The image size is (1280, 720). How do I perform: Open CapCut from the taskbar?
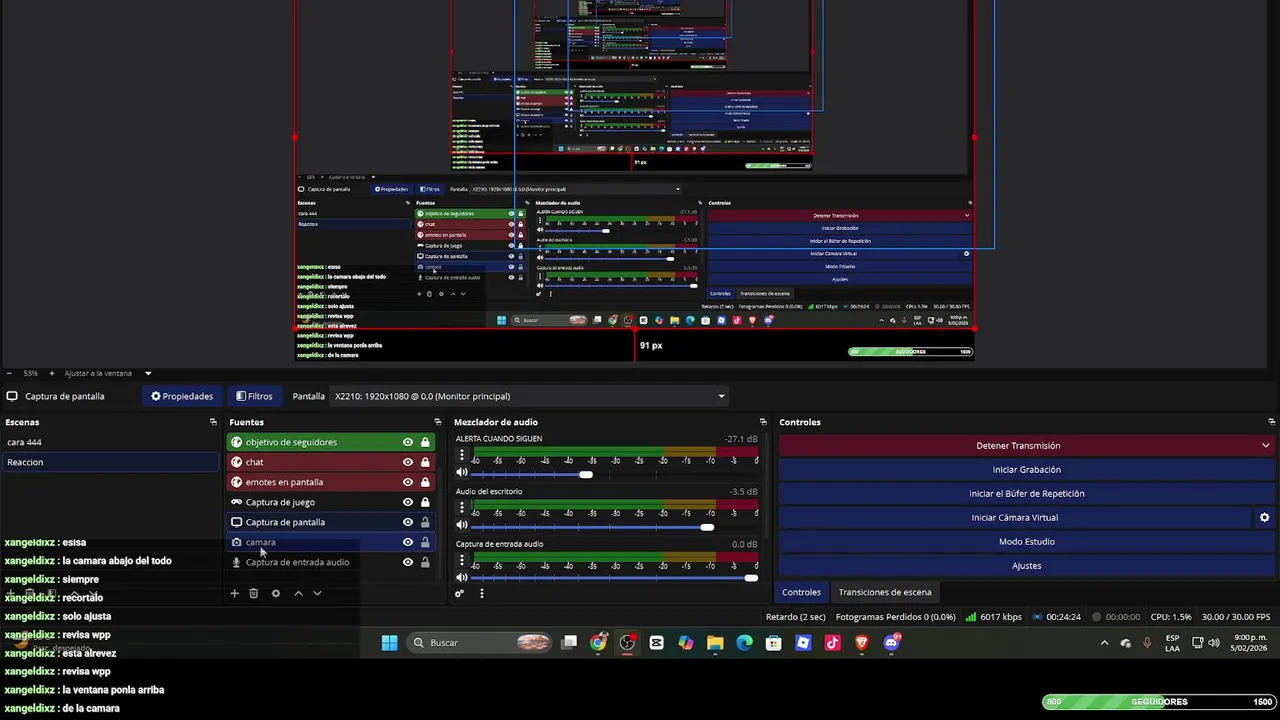pos(656,643)
